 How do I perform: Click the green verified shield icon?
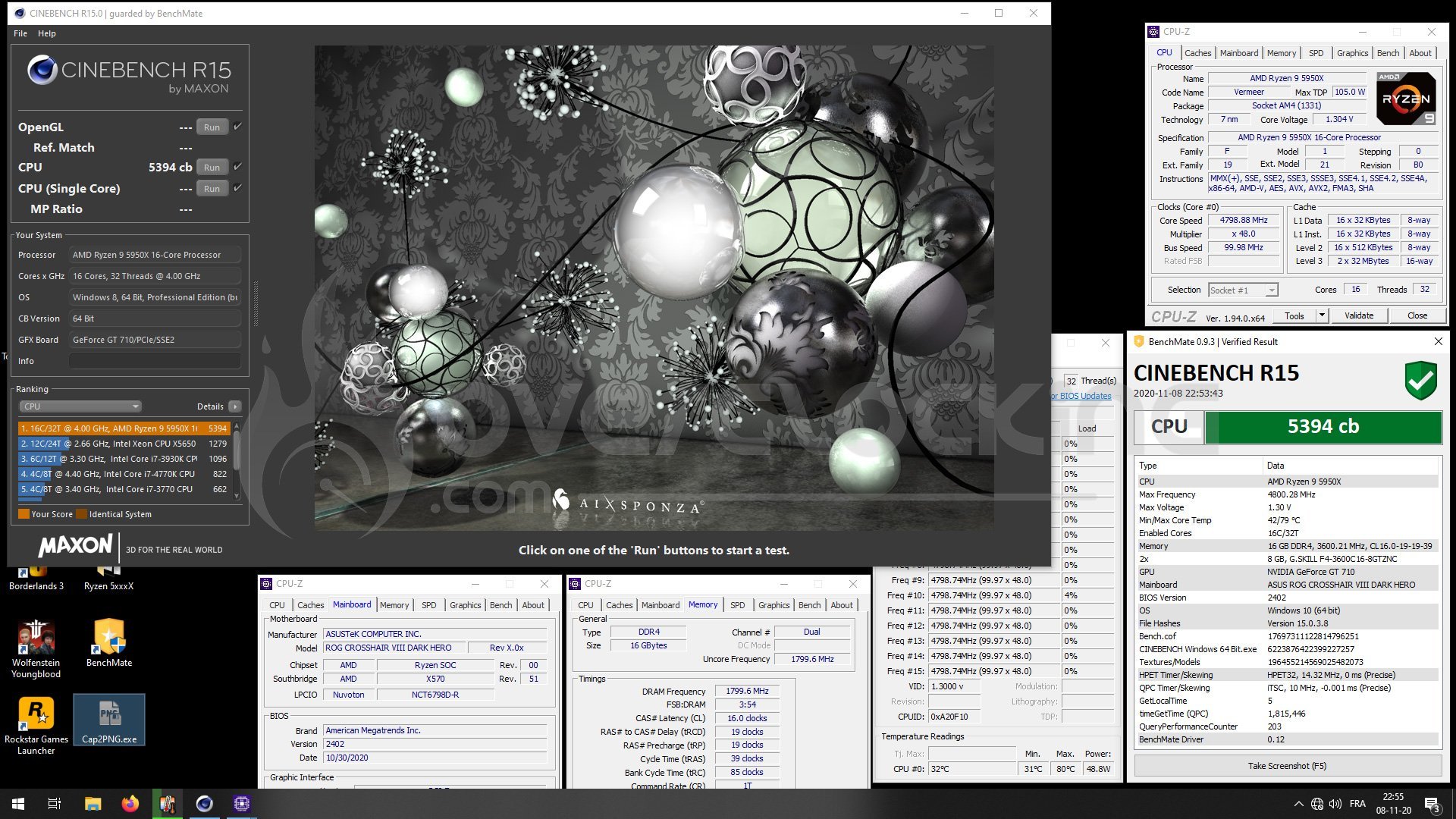(1420, 381)
